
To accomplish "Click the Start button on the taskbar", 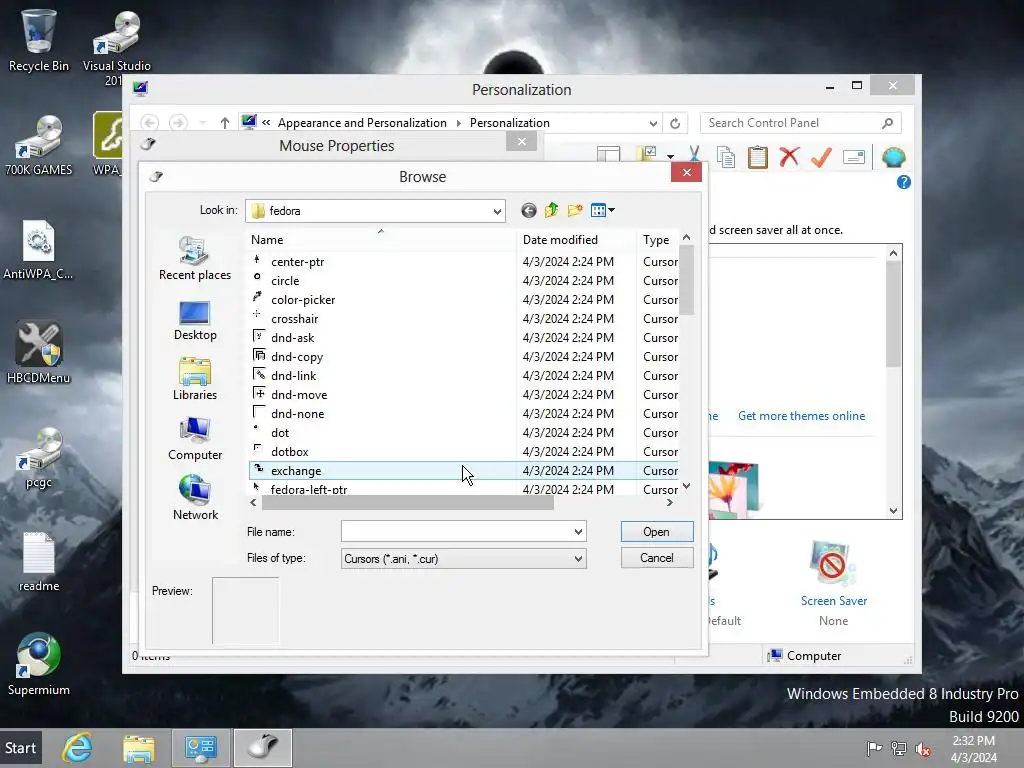I will click(x=21, y=748).
